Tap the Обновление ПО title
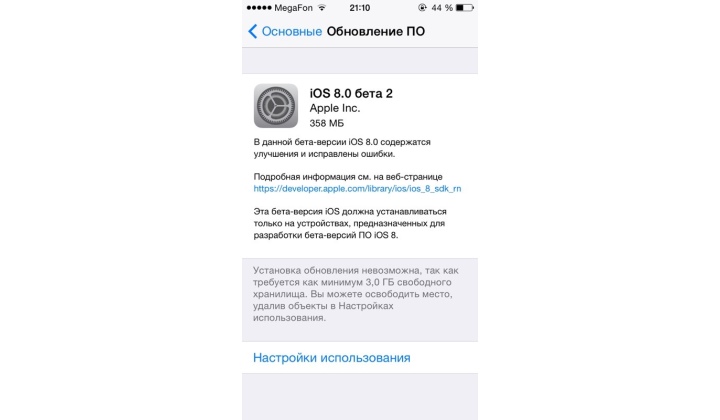 (376, 31)
